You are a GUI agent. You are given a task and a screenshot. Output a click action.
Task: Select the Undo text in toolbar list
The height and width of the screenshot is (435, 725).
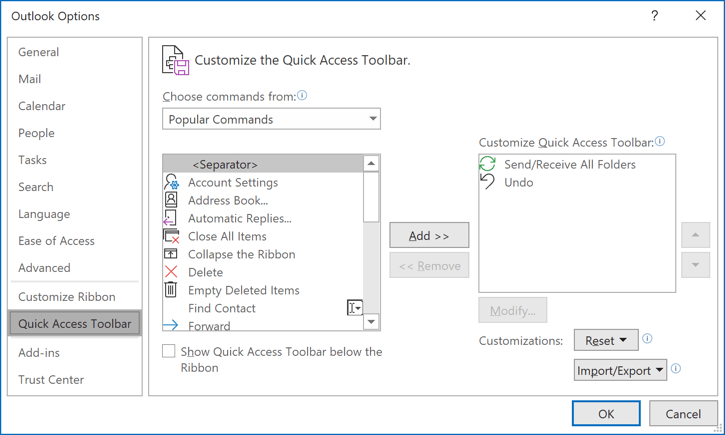[x=519, y=182]
